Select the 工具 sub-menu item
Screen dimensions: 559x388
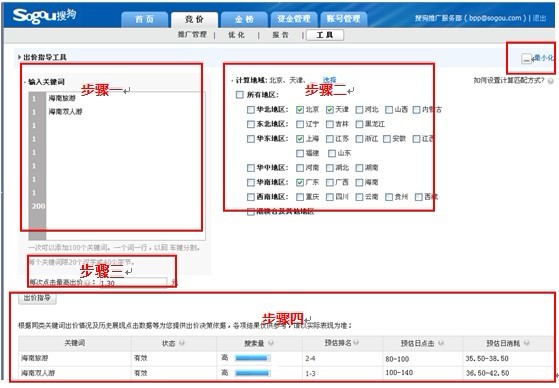pos(325,35)
